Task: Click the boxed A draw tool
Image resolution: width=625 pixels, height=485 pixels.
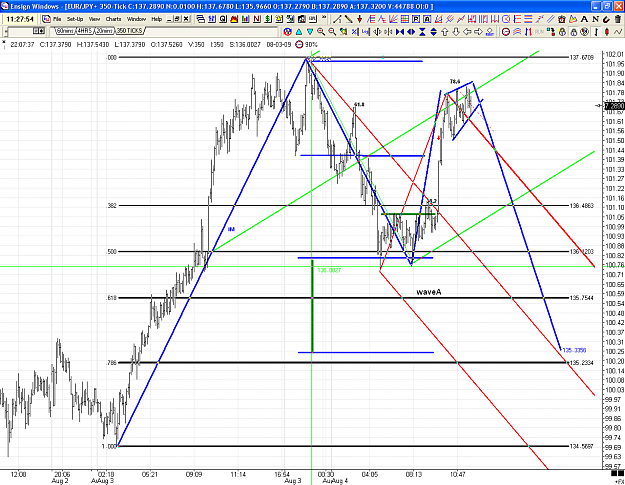Action: pyautogui.click(x=427, y=19)
